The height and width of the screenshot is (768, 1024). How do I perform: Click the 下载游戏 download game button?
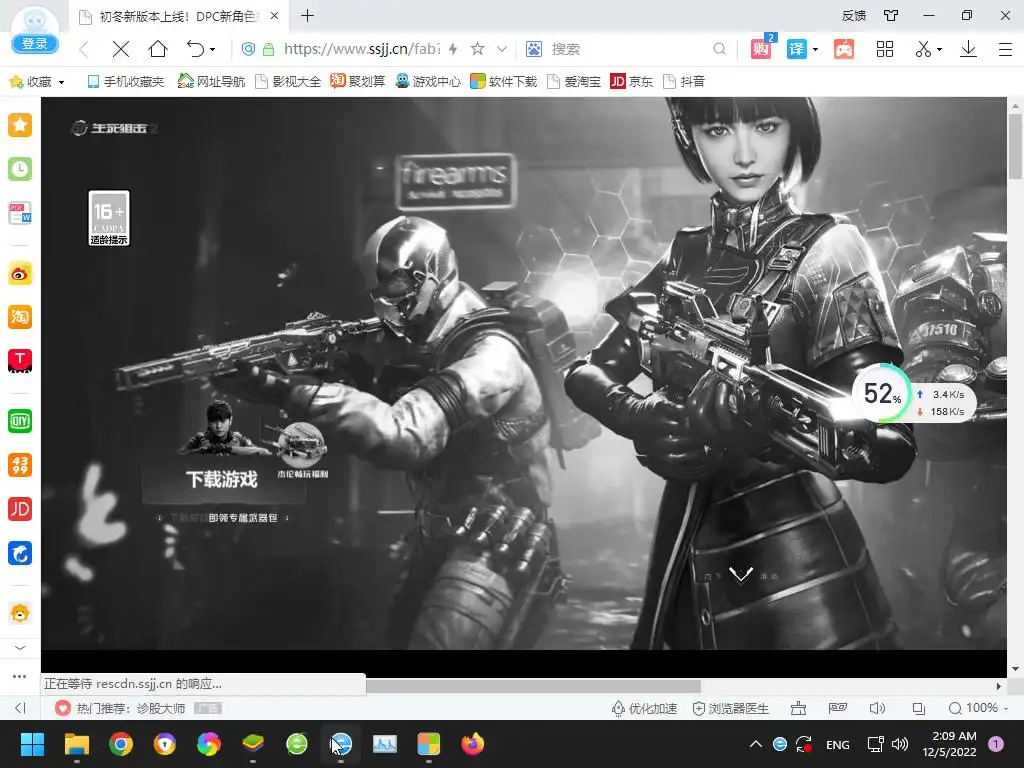[x=223, y=479]
